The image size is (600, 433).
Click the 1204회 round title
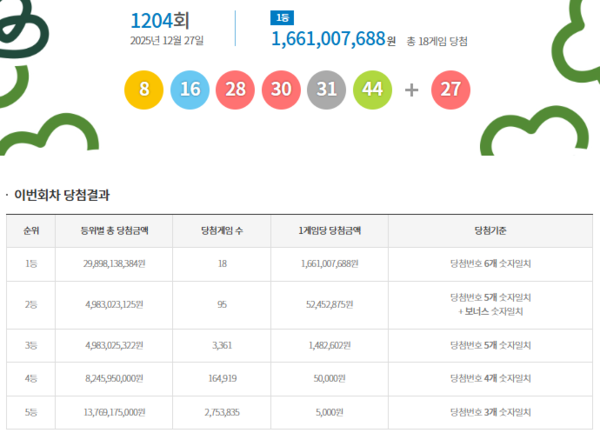click(160, 21)
